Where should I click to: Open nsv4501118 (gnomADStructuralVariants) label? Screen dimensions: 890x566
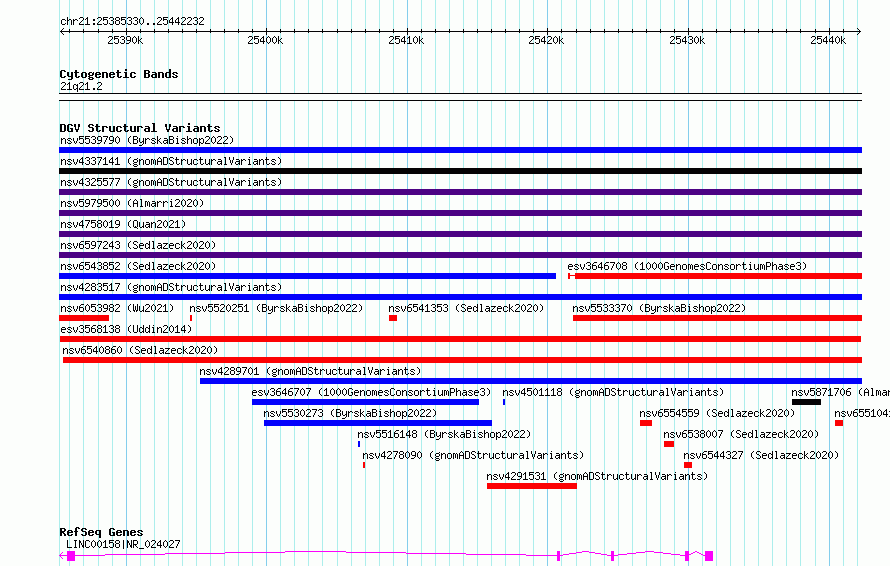613,392
